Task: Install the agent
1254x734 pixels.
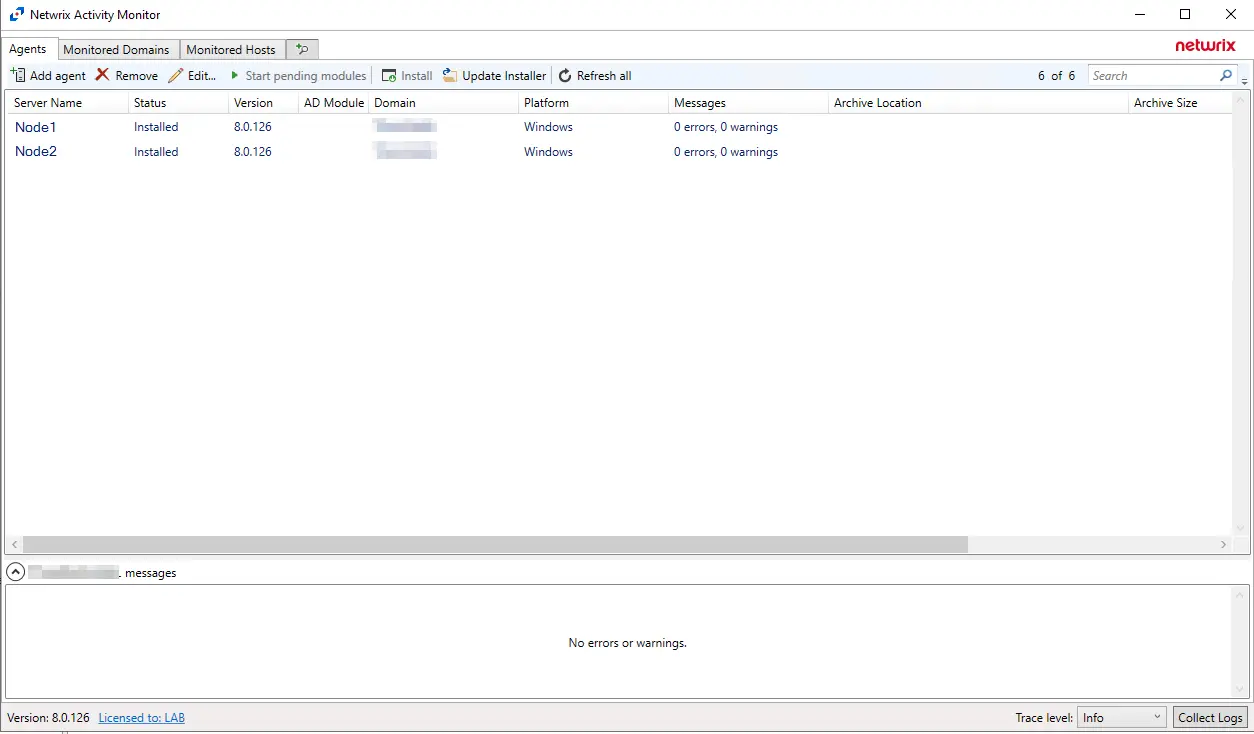Action: click(x=407, y=75)
